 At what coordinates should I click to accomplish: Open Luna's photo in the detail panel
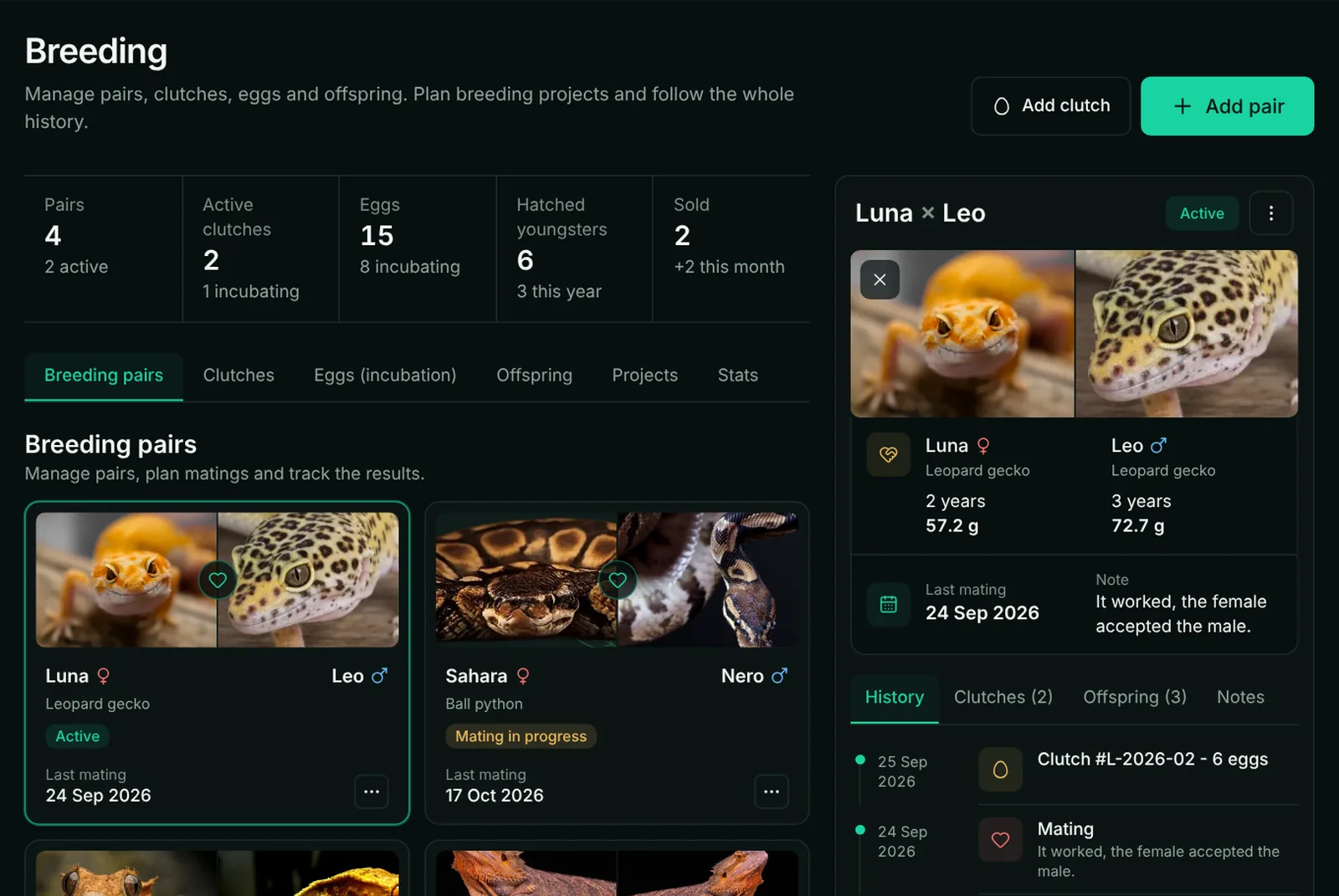(x=962, y=334)
